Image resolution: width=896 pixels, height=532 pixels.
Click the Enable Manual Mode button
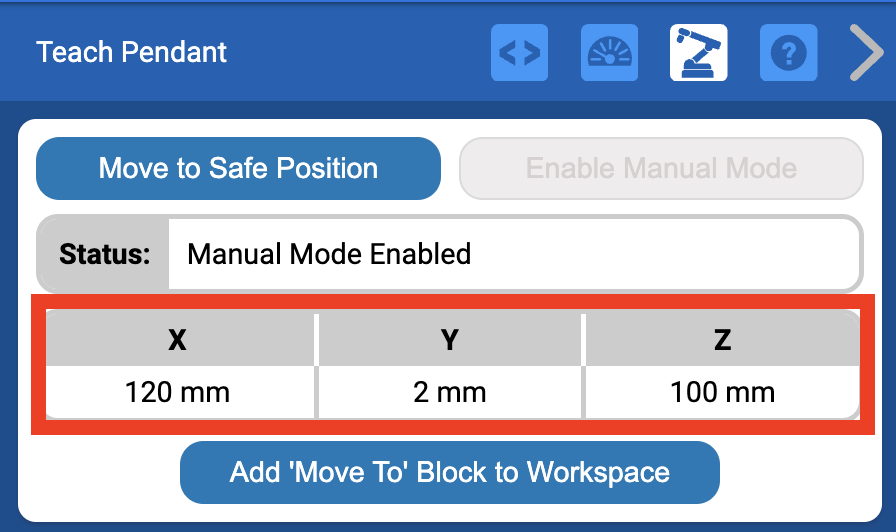(661, 168)
